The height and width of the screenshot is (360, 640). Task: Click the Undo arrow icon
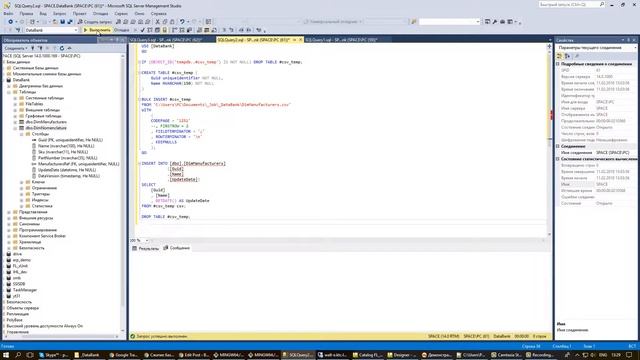pos(182,22)
